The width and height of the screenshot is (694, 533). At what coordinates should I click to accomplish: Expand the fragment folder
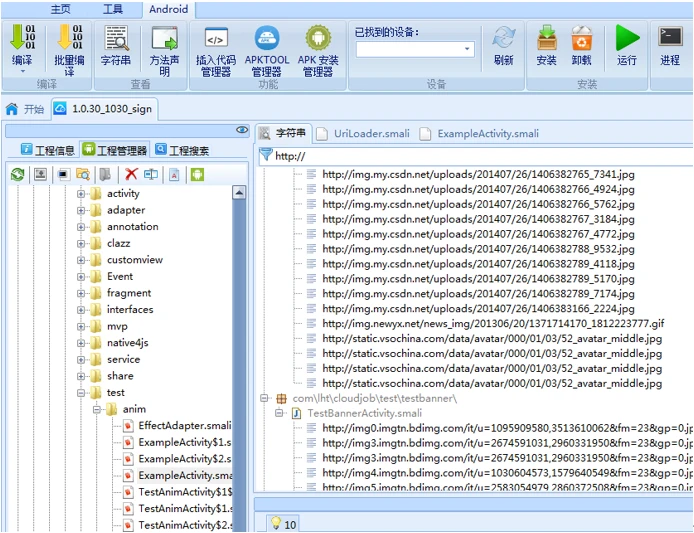[x=81, y=293]
